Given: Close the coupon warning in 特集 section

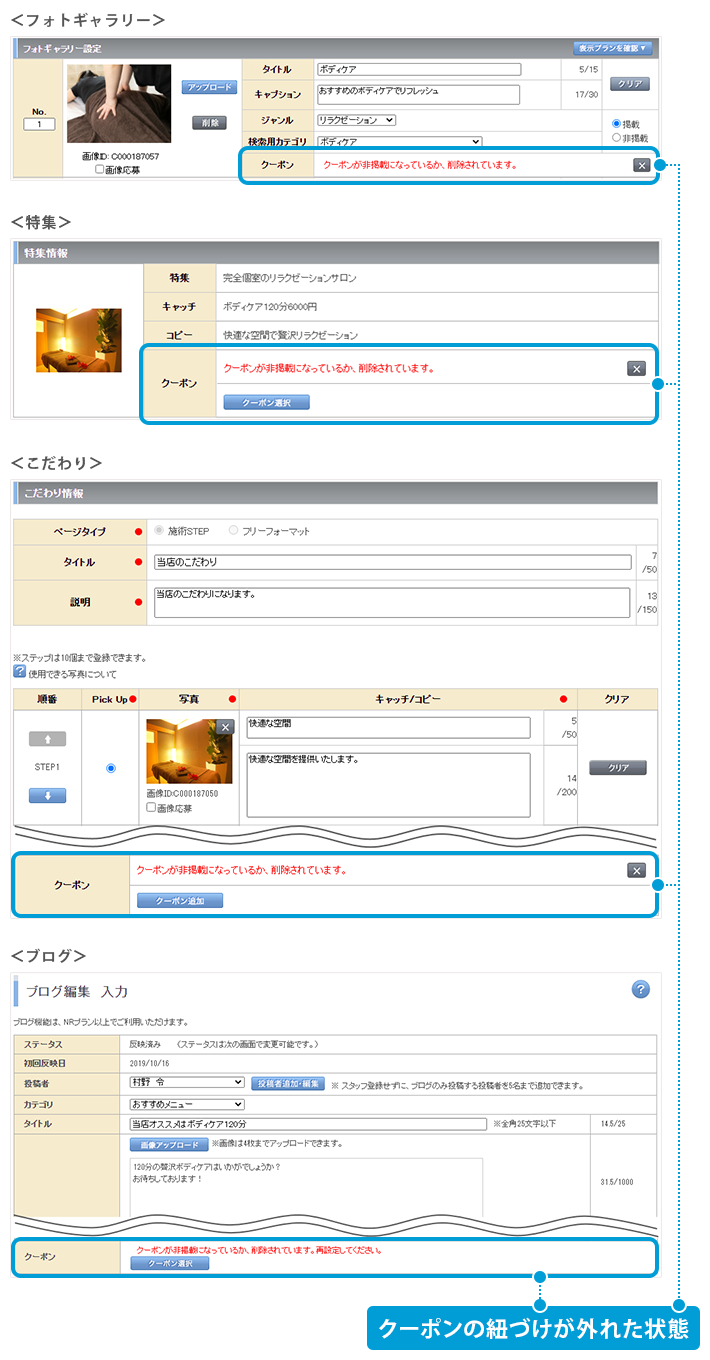Looking at the screenshot, I should coord(636,369).
